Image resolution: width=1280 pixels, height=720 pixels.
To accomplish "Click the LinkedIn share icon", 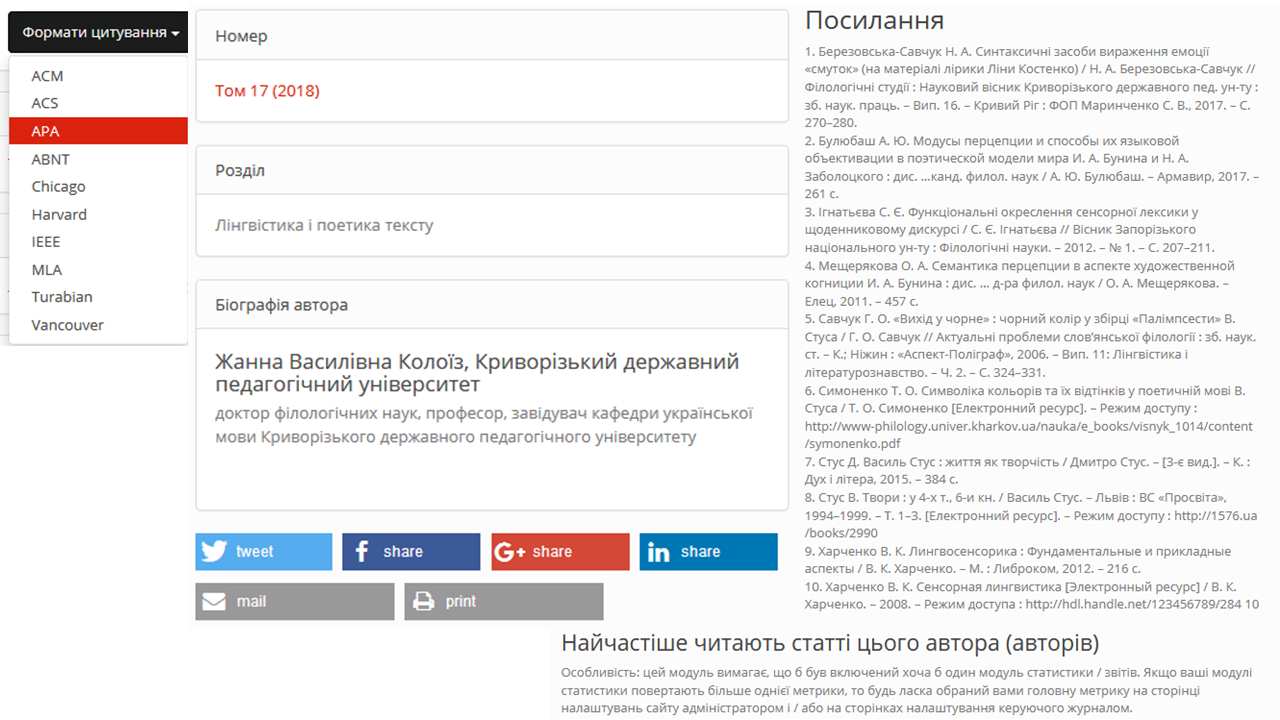I will pyautogui.click(x=659, y=552).
